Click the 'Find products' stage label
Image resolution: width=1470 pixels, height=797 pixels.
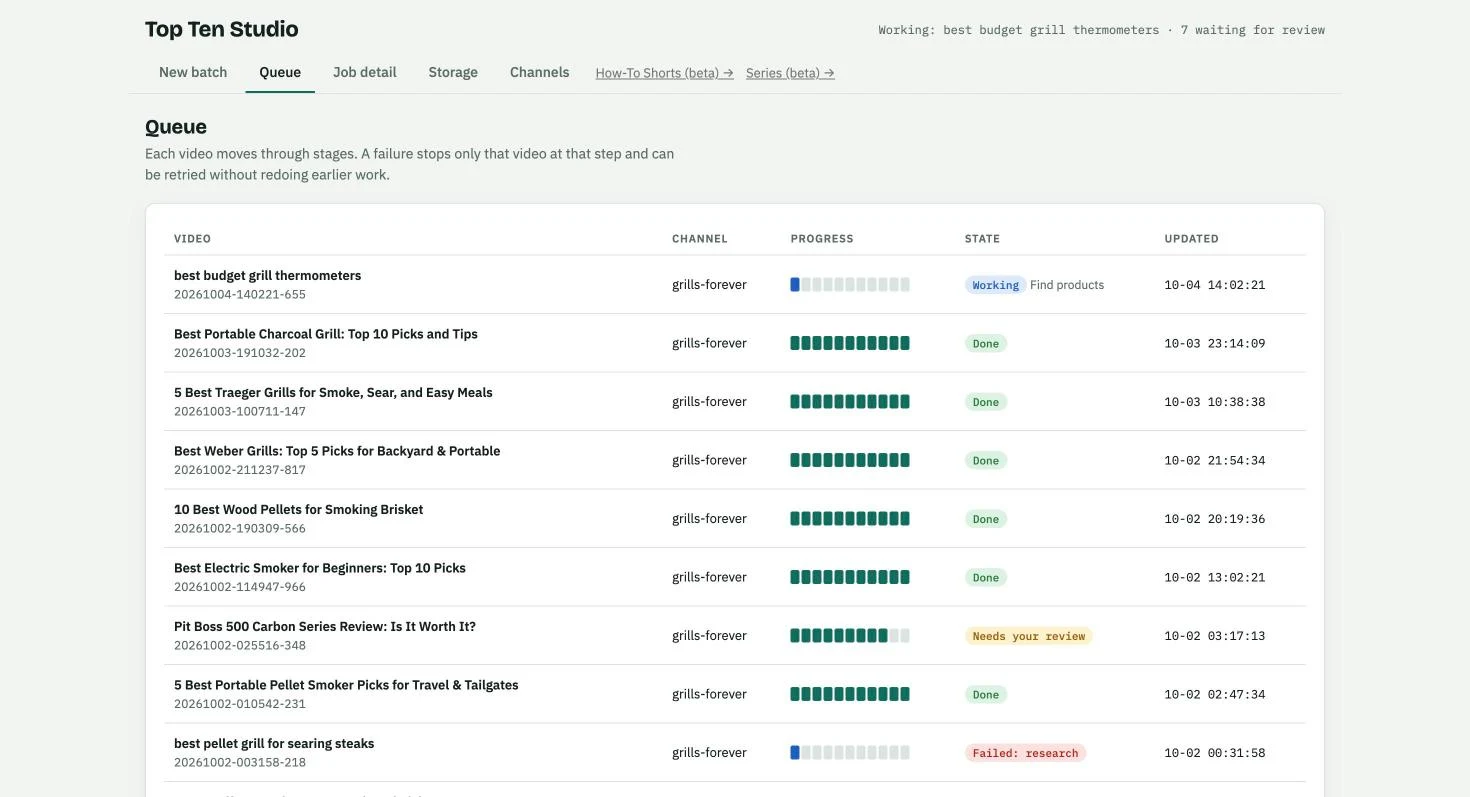coord(1067,285)
